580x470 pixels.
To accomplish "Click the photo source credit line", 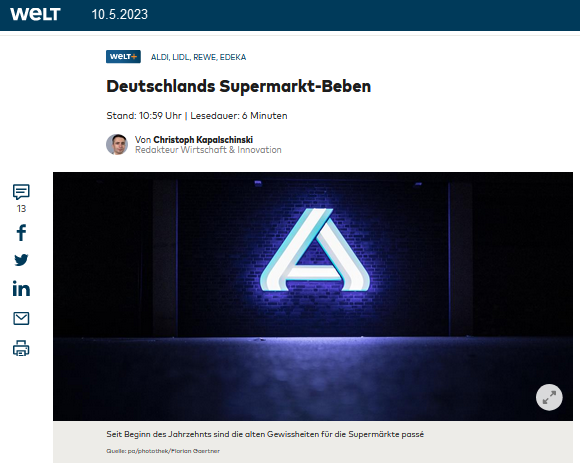I will coord(163,451).
